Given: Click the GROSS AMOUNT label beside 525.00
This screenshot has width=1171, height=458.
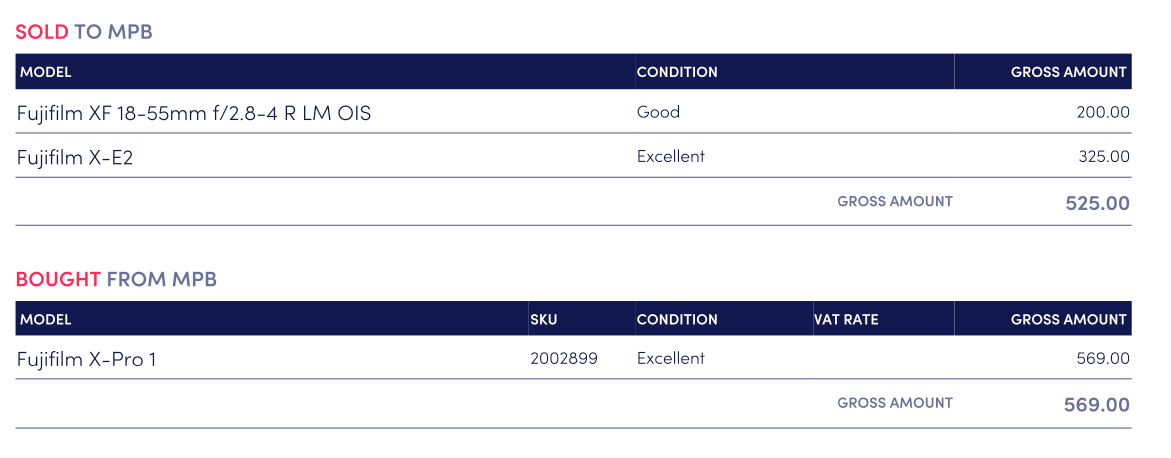Looking at the screenshot, I should (x=895, y=201).
